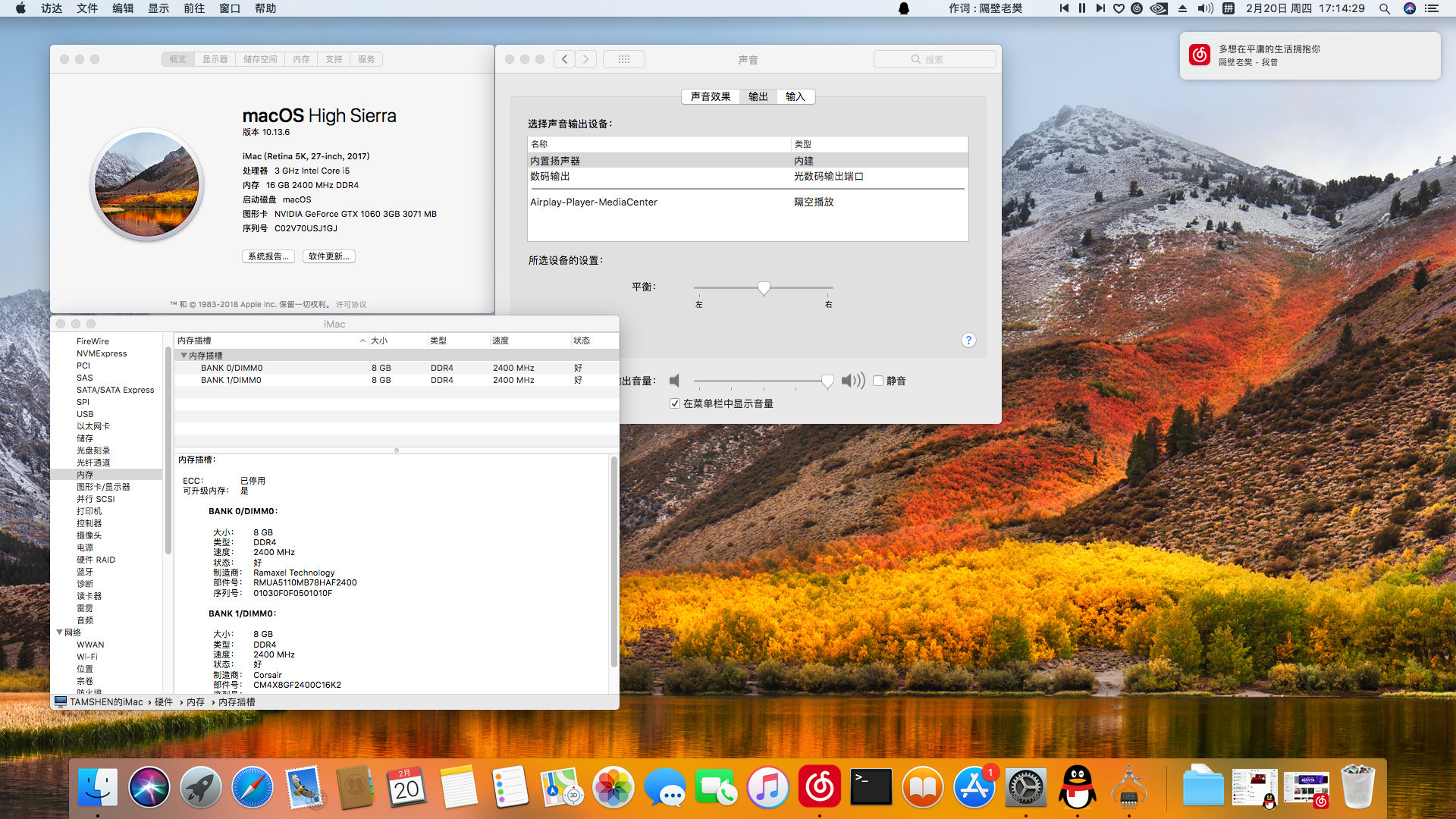Open 内存 tab in About This Mac
This screenshot has width=1456, height=819.
click(x=301, y=59)
